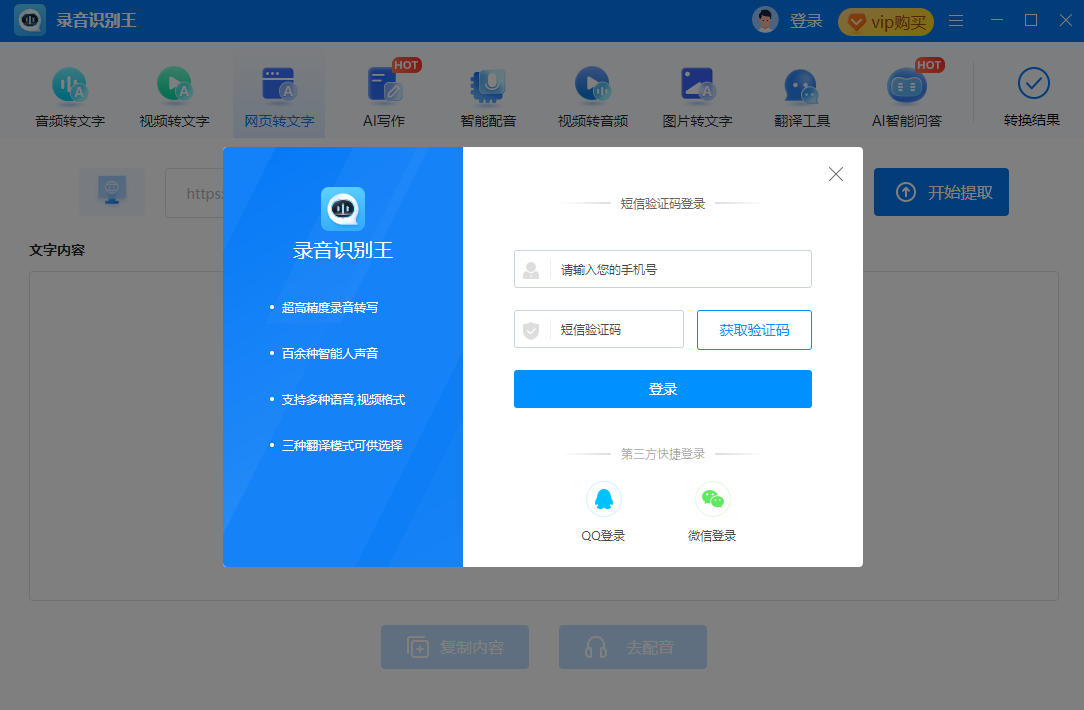Click 登录 in the title bar

[806, 21]
